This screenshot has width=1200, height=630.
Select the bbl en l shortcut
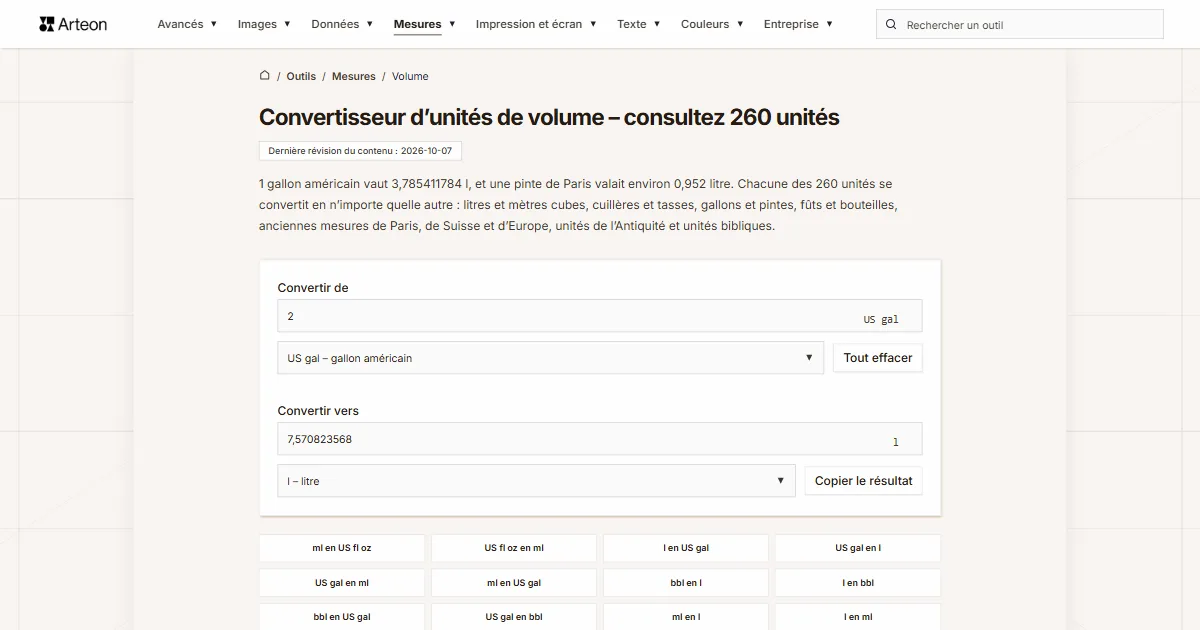click(686, 583)
